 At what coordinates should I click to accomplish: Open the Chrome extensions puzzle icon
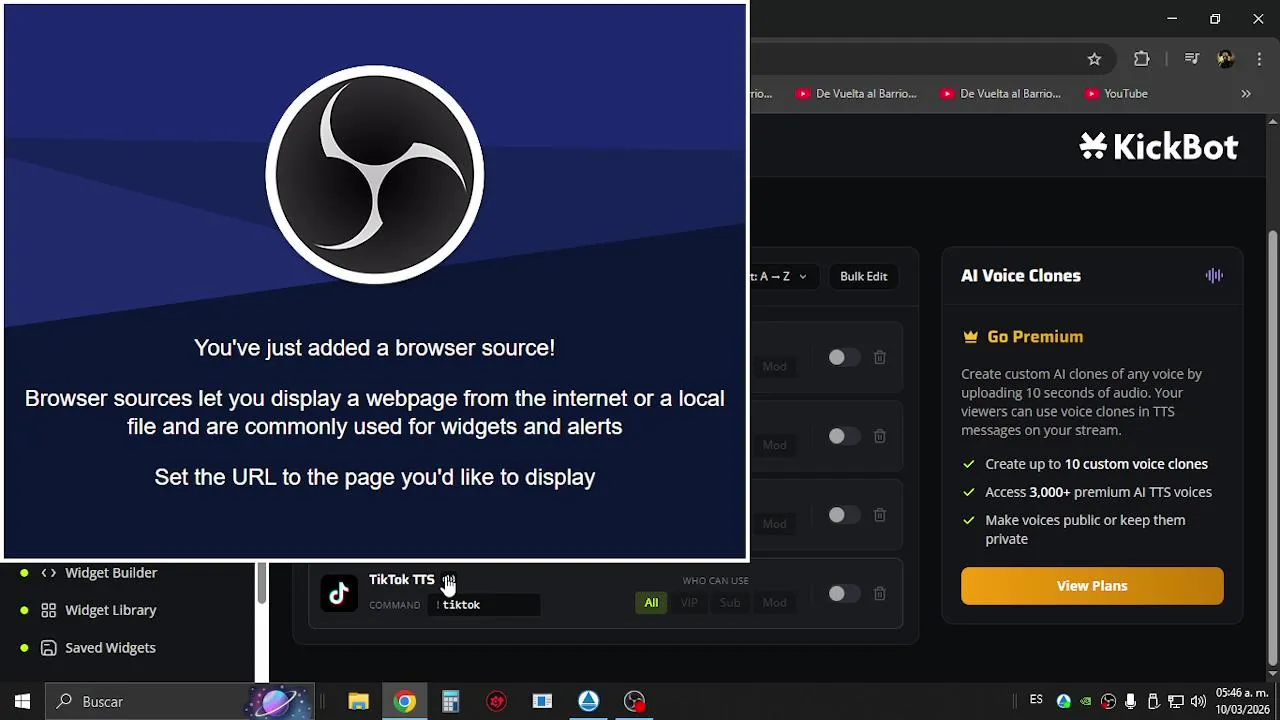click(1141, 59)
